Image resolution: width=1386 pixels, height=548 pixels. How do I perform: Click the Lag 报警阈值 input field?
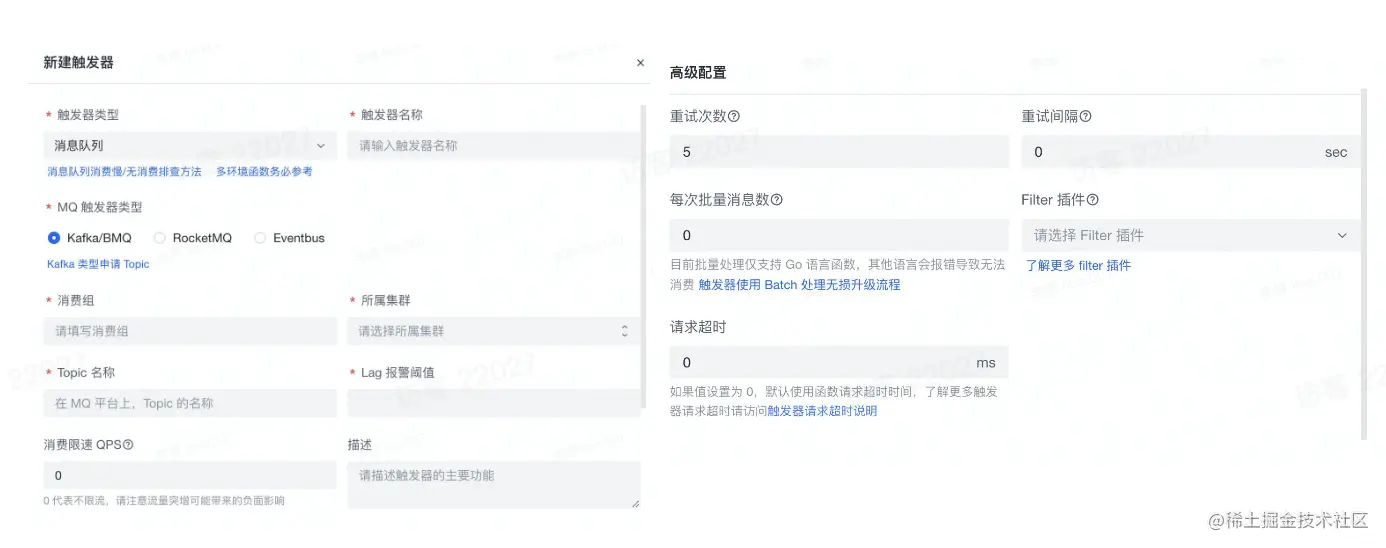click(x=493, y=403)
